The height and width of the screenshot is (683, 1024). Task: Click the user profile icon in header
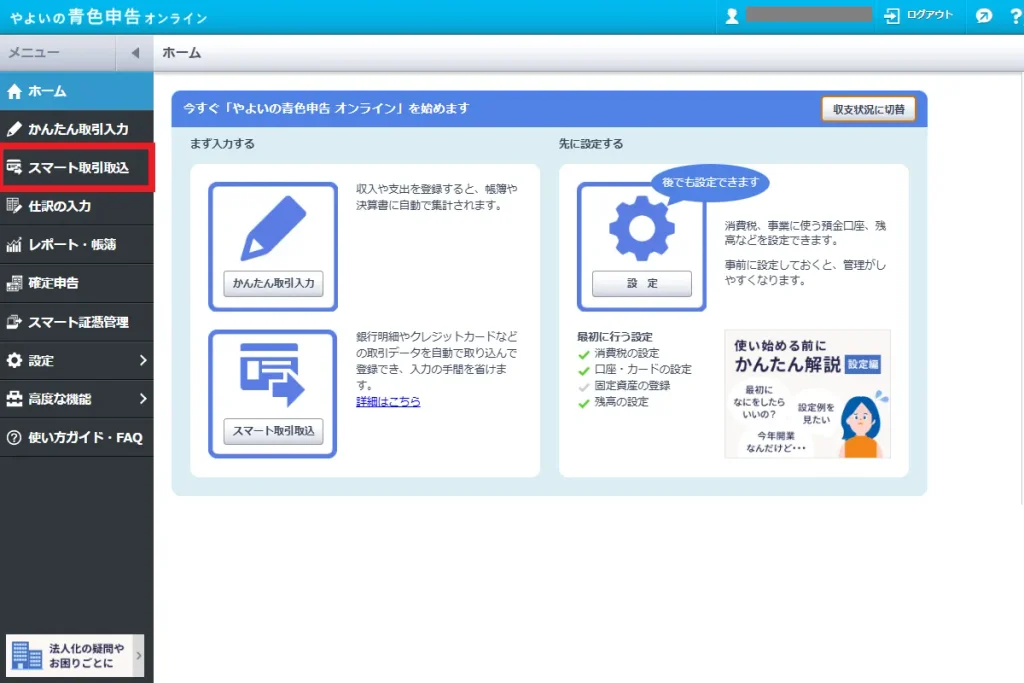tap(732, 16)
